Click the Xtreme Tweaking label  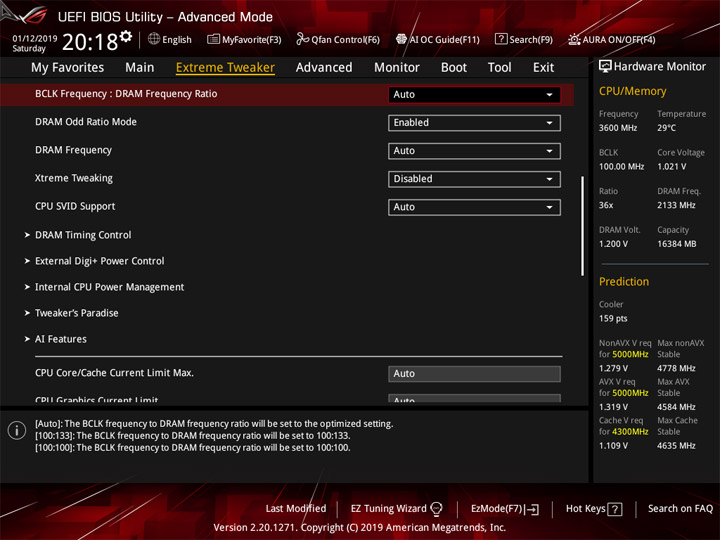(74, 178)
